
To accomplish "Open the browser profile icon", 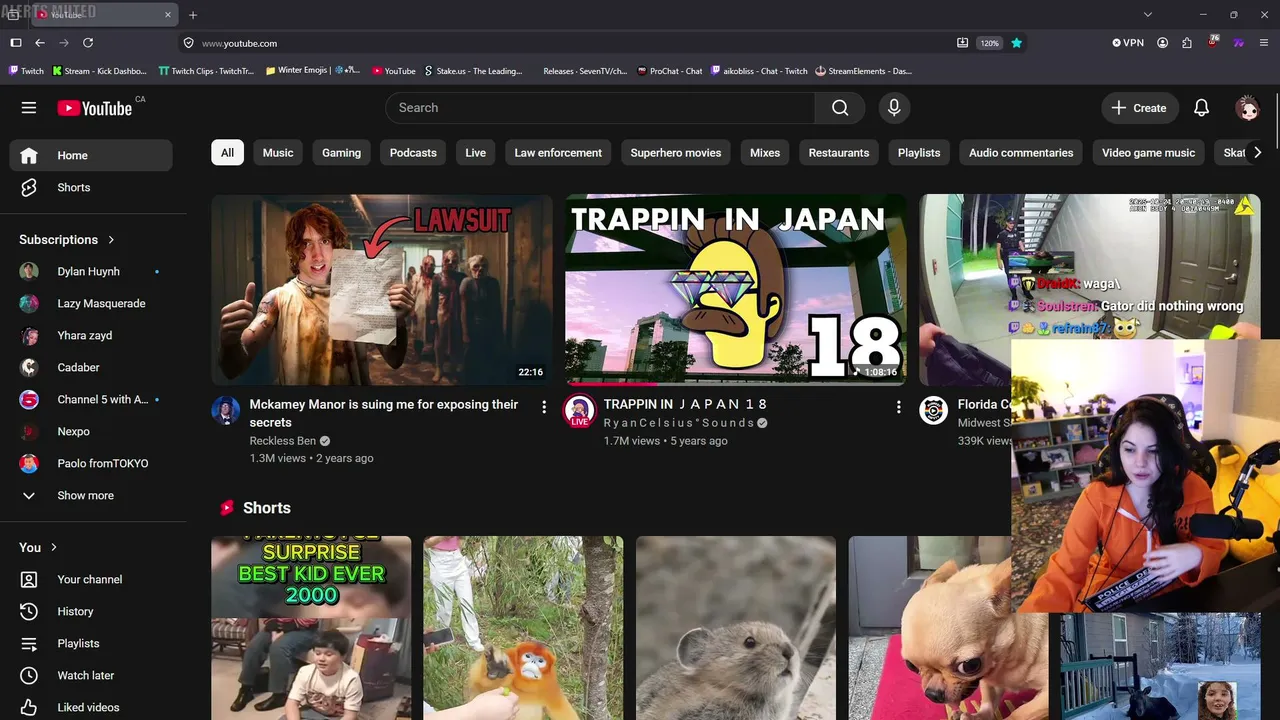I will 1162,43.
